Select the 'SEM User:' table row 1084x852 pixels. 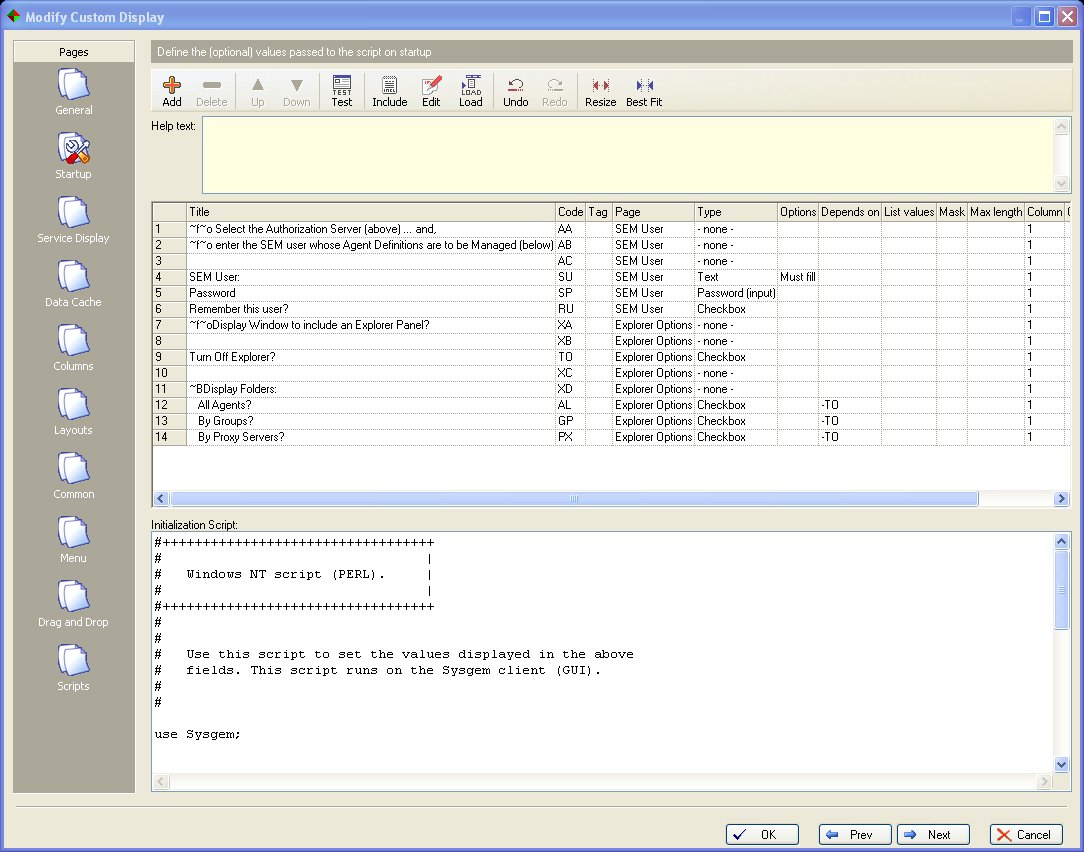pos(370,277)
